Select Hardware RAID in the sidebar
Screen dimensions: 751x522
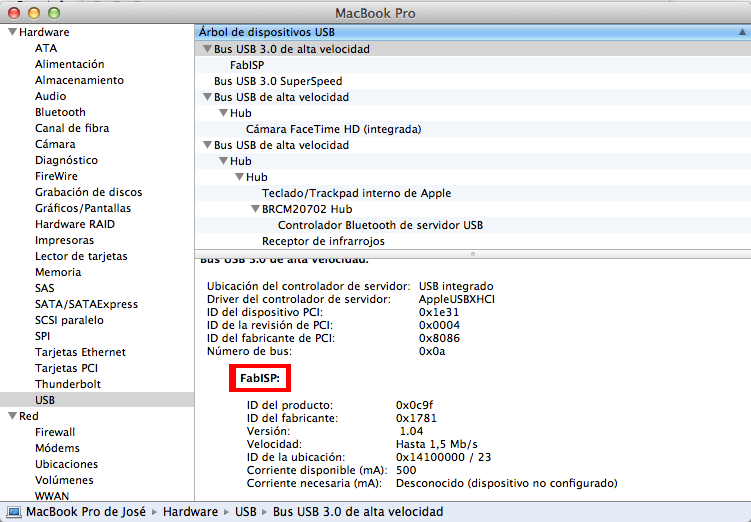pyautogui.click(x=75, y=224)
